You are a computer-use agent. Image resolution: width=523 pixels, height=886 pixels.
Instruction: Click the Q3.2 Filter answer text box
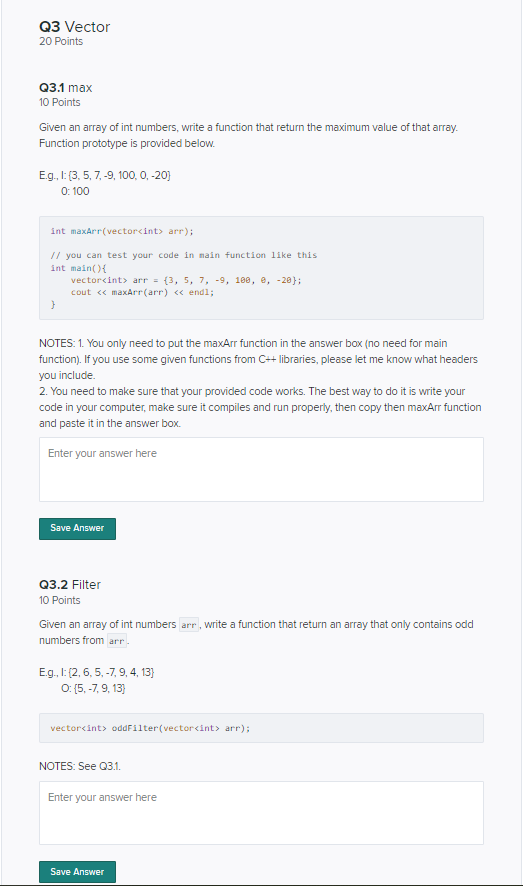point(261,813)
